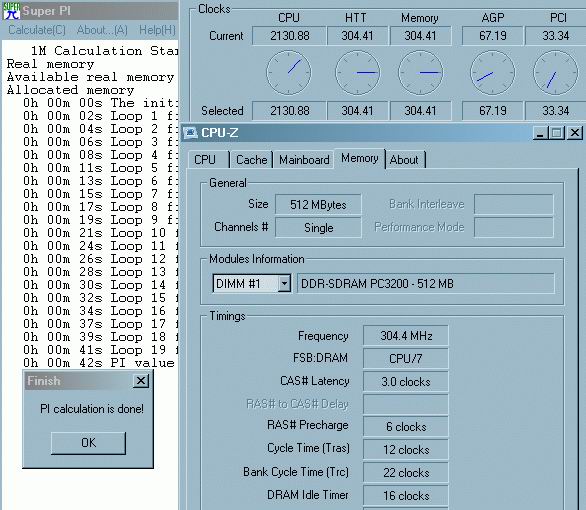Image resolution: width=586 pixels, height=510 pixels.
Task: Switch to the Mainboard tab
Action: tap(304, 160)
